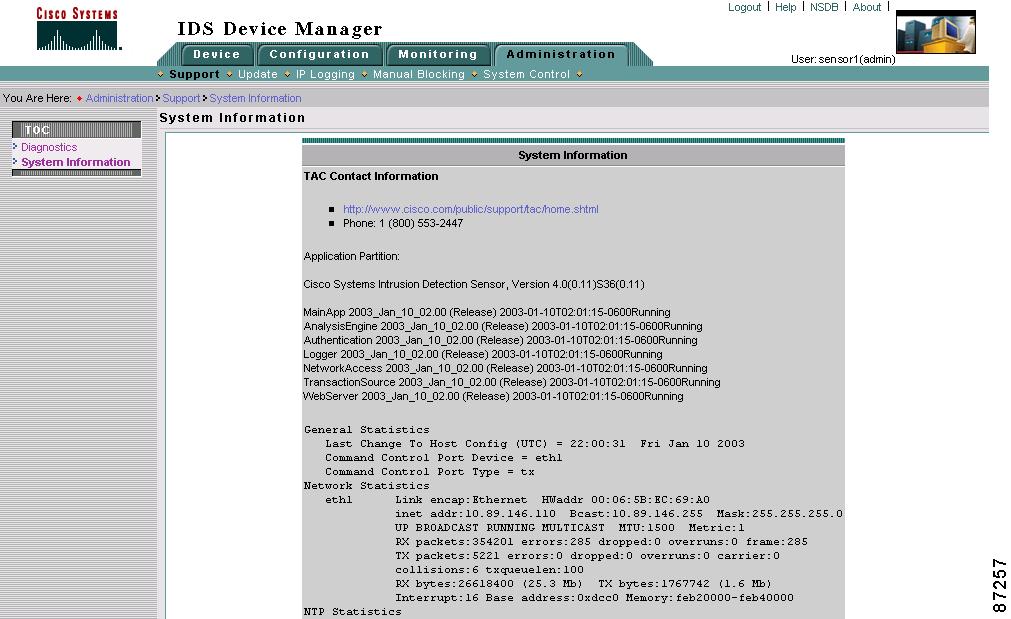
Task: Go to the IP Logging submenu
Action: (x=325, y=74)
